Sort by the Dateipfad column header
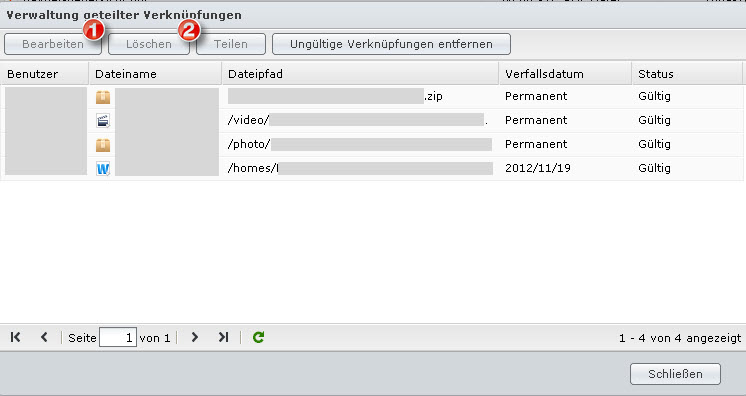The image size is (746, 396). click(361, 74)
